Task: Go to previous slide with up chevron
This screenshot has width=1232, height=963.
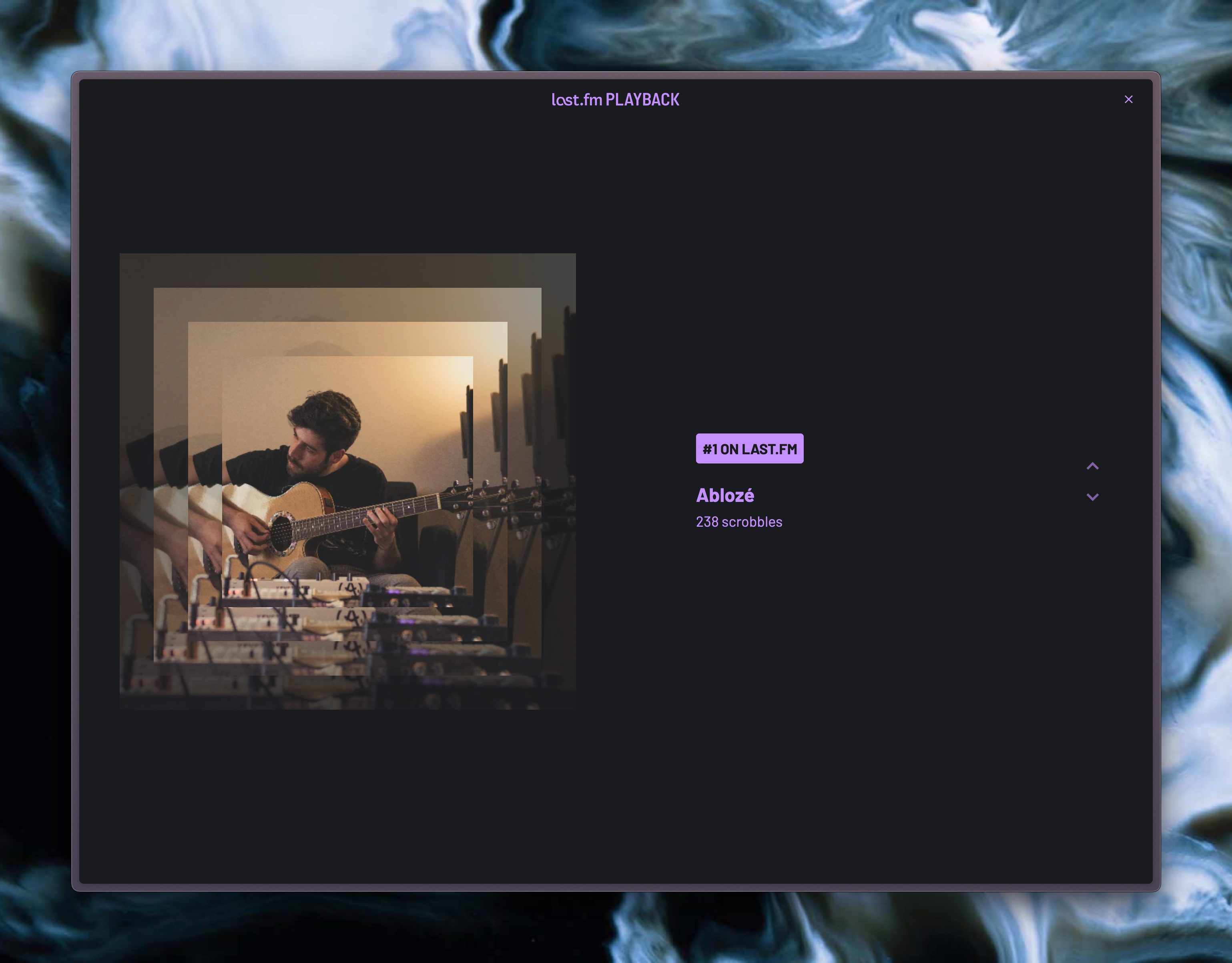Action: 1092,466
